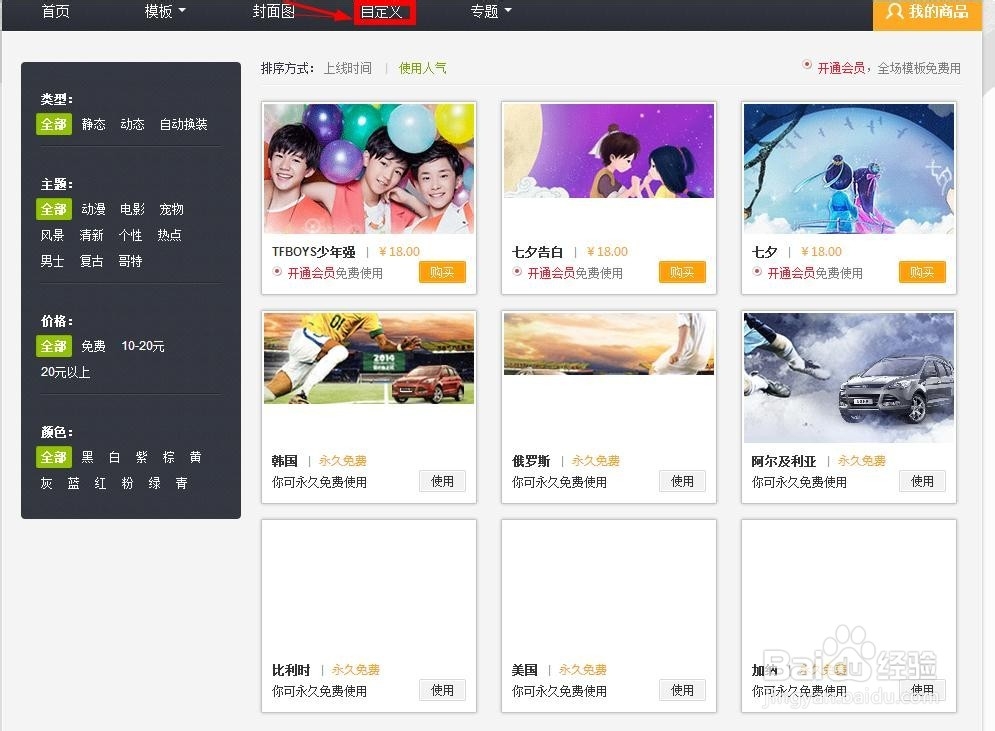The height and width of the screenshot is (731, 995).
Task: Click 购买 for TFBOYS少年强 template
Action: [442, 271]
